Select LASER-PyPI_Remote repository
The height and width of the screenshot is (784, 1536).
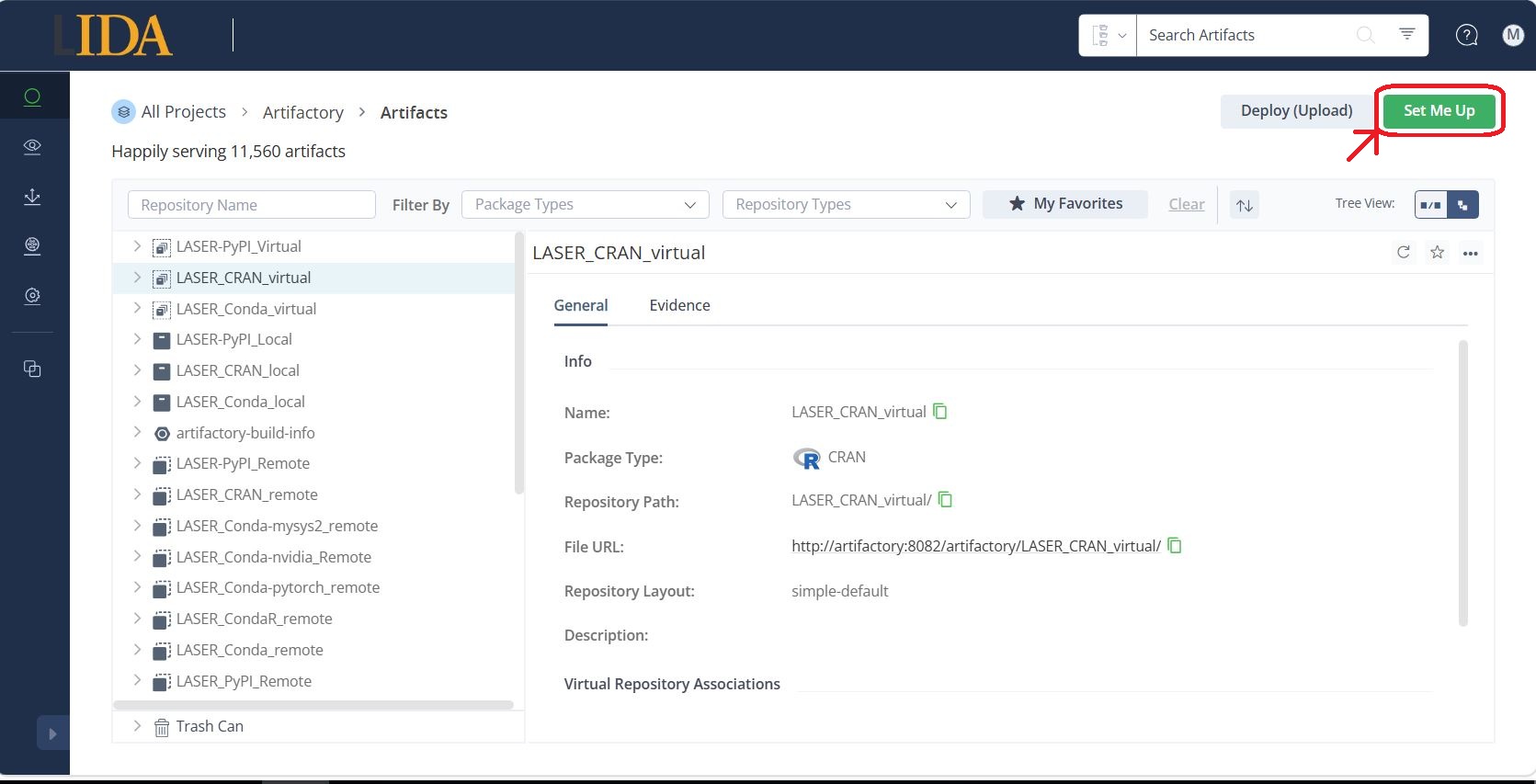pos(243,463)
